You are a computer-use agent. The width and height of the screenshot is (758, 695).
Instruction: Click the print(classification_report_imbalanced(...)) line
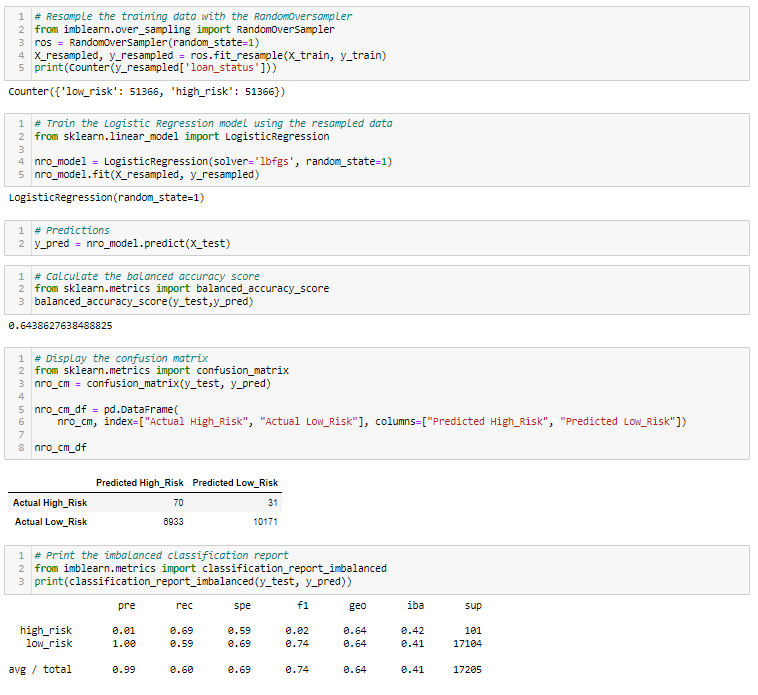[193, 581]
